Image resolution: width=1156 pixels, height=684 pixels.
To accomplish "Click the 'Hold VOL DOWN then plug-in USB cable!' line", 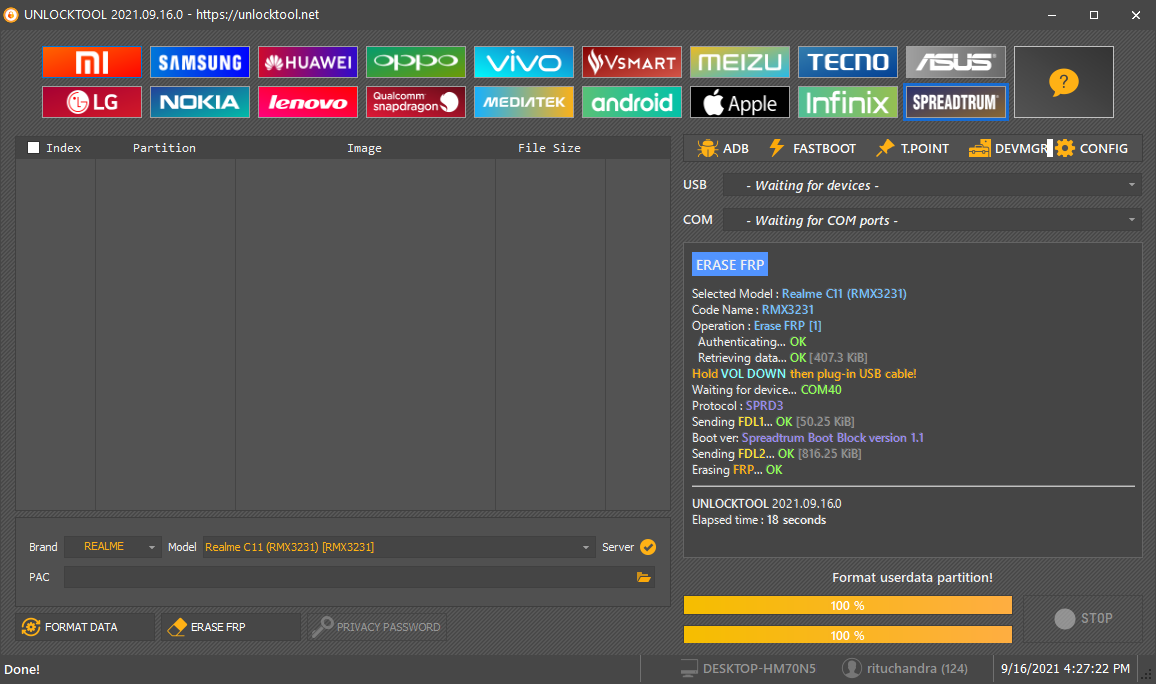I will coord(804,374).
